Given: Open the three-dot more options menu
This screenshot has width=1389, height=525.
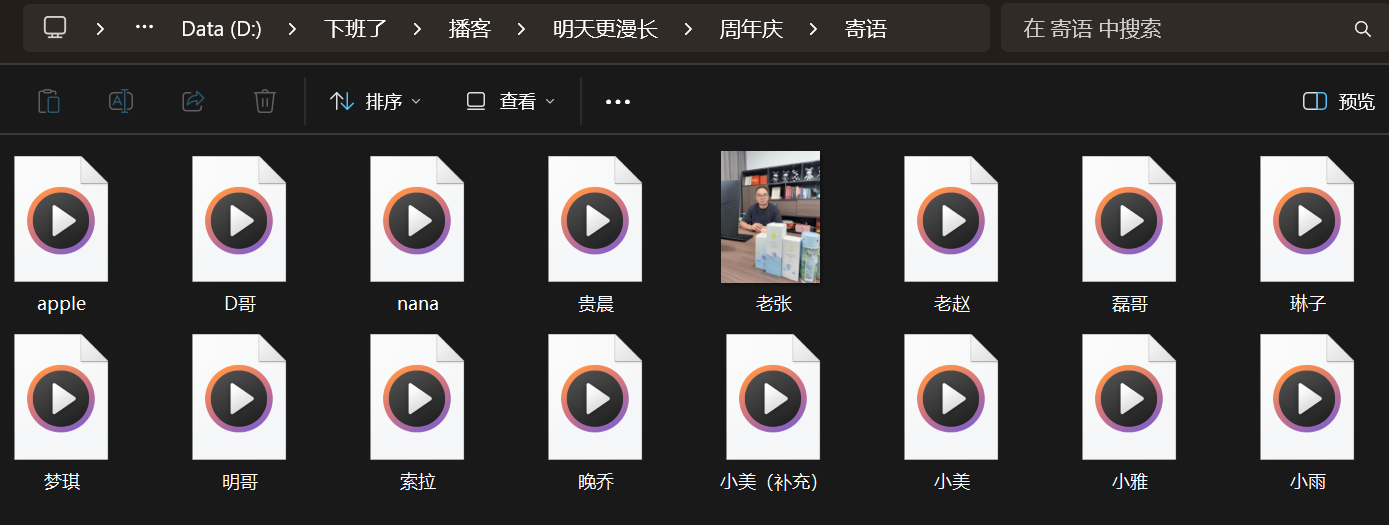Looking at the screenshot, I should coord(618,101).
